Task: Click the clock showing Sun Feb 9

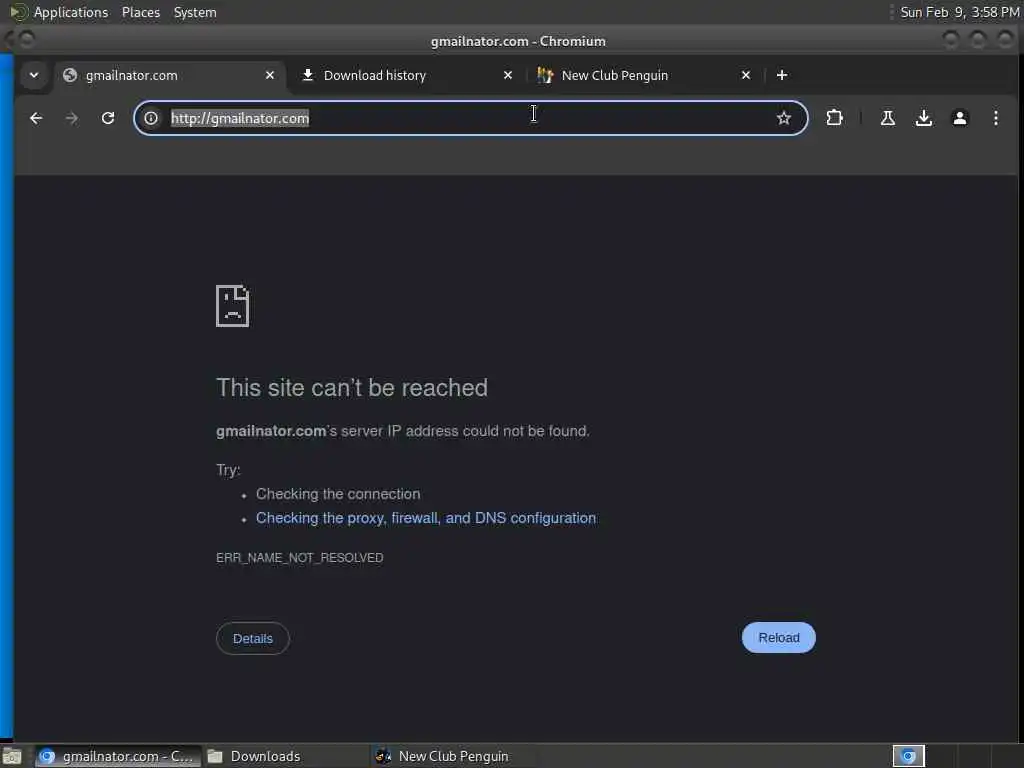Action: (x=959, y=12)
